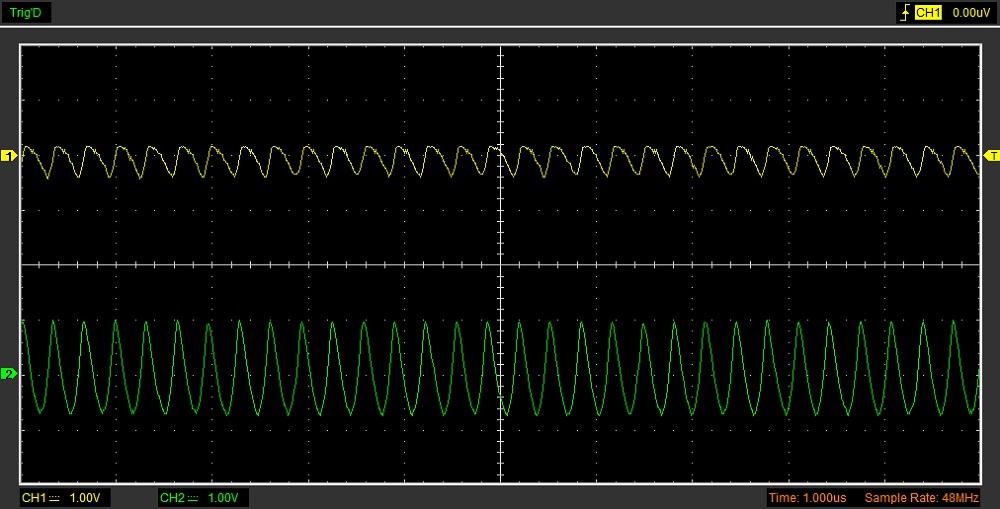Click the CH2 DC coupling symbol

(x=193, y=498)
